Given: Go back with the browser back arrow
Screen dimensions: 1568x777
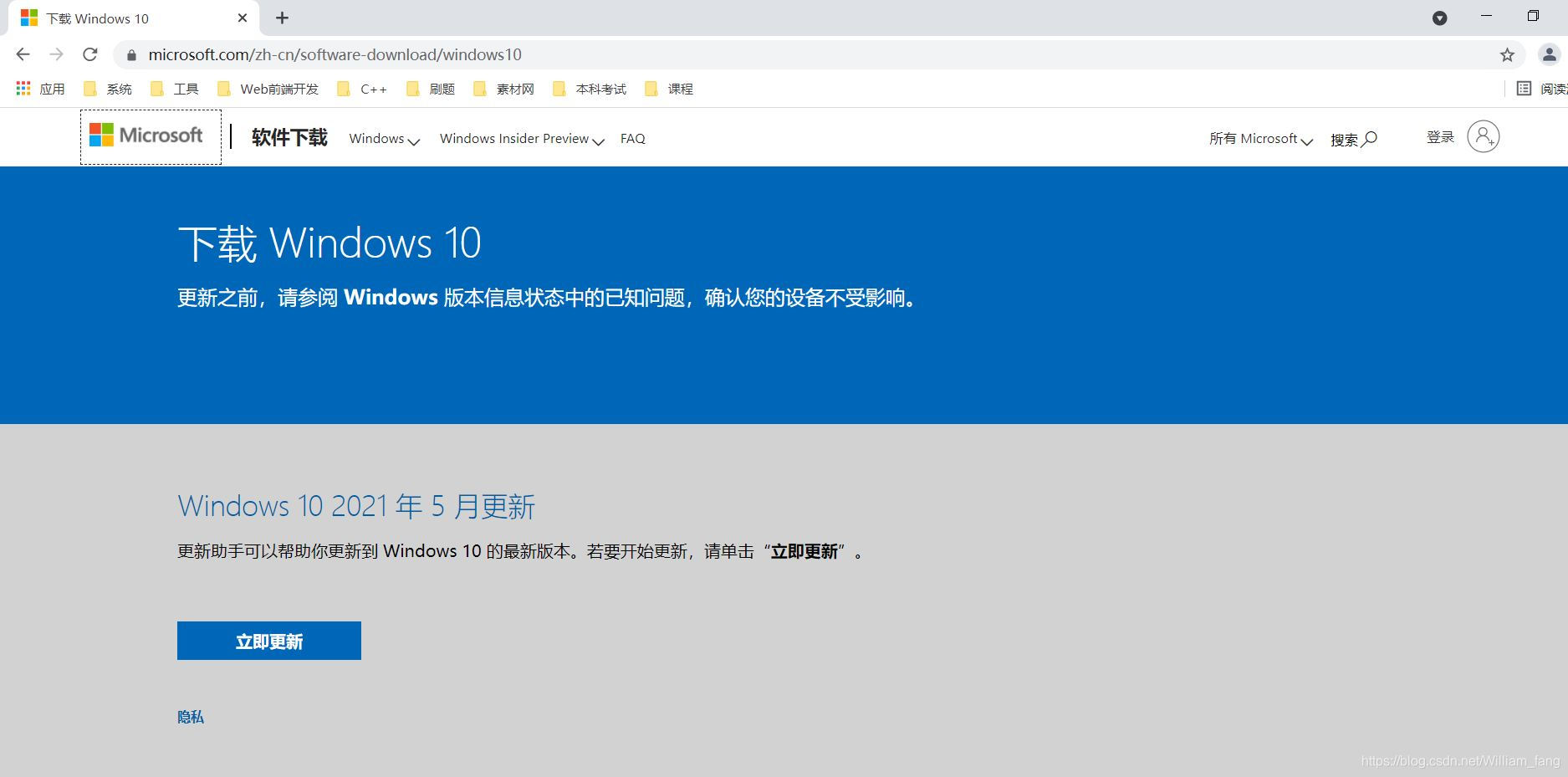Looking at the screenshot, I should pos(23,54).
